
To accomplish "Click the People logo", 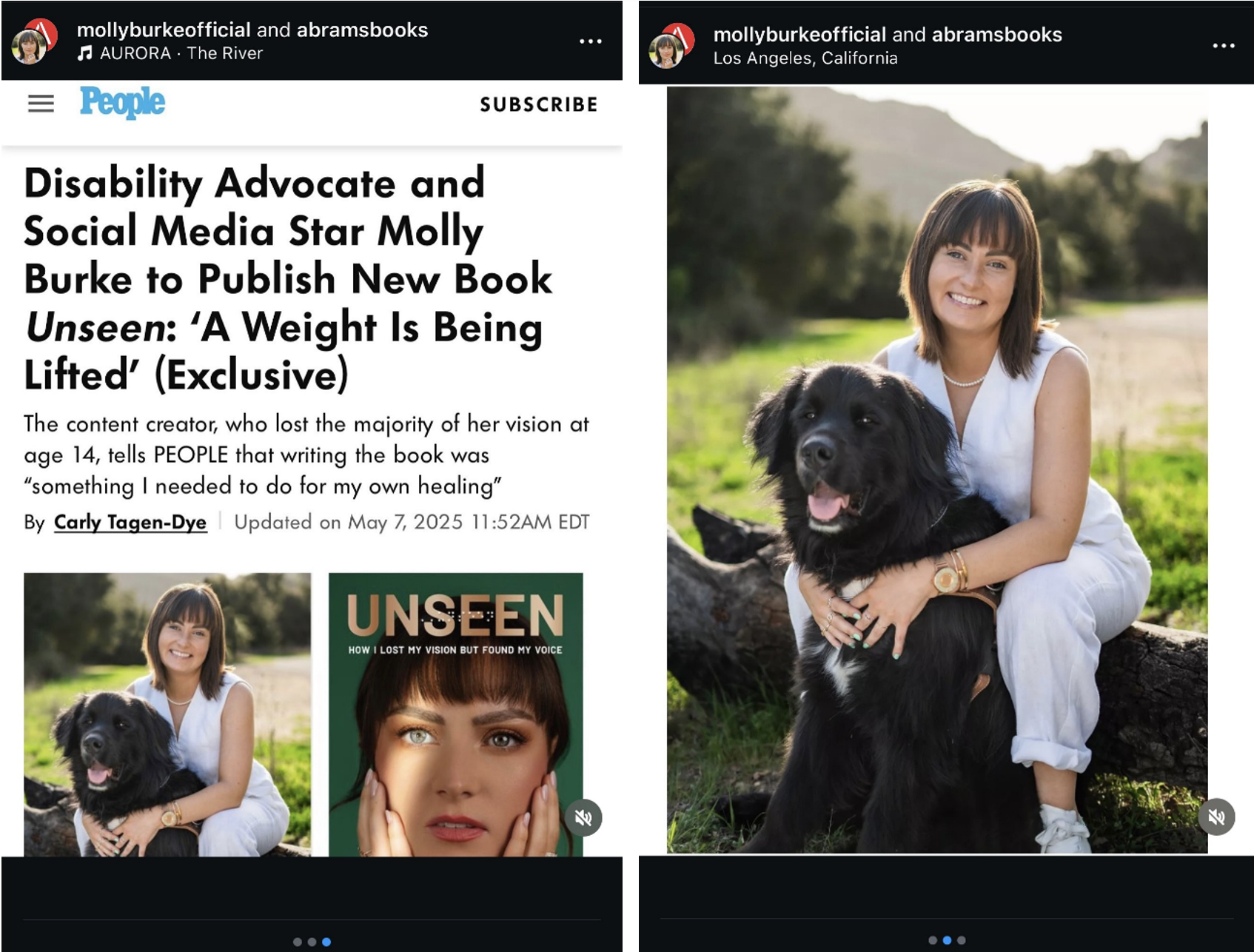I will click(x=122, y=102).
